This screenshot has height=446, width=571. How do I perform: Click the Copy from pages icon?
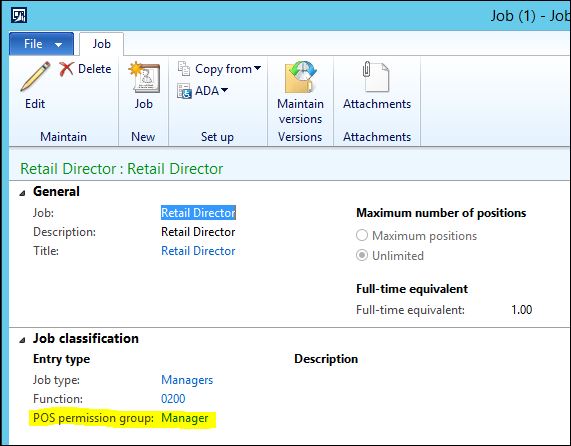[184, 68]
